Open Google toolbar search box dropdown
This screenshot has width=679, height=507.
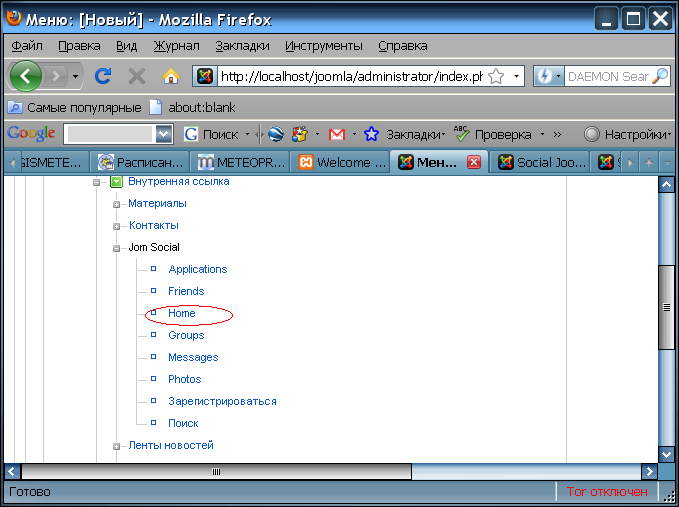164,134
